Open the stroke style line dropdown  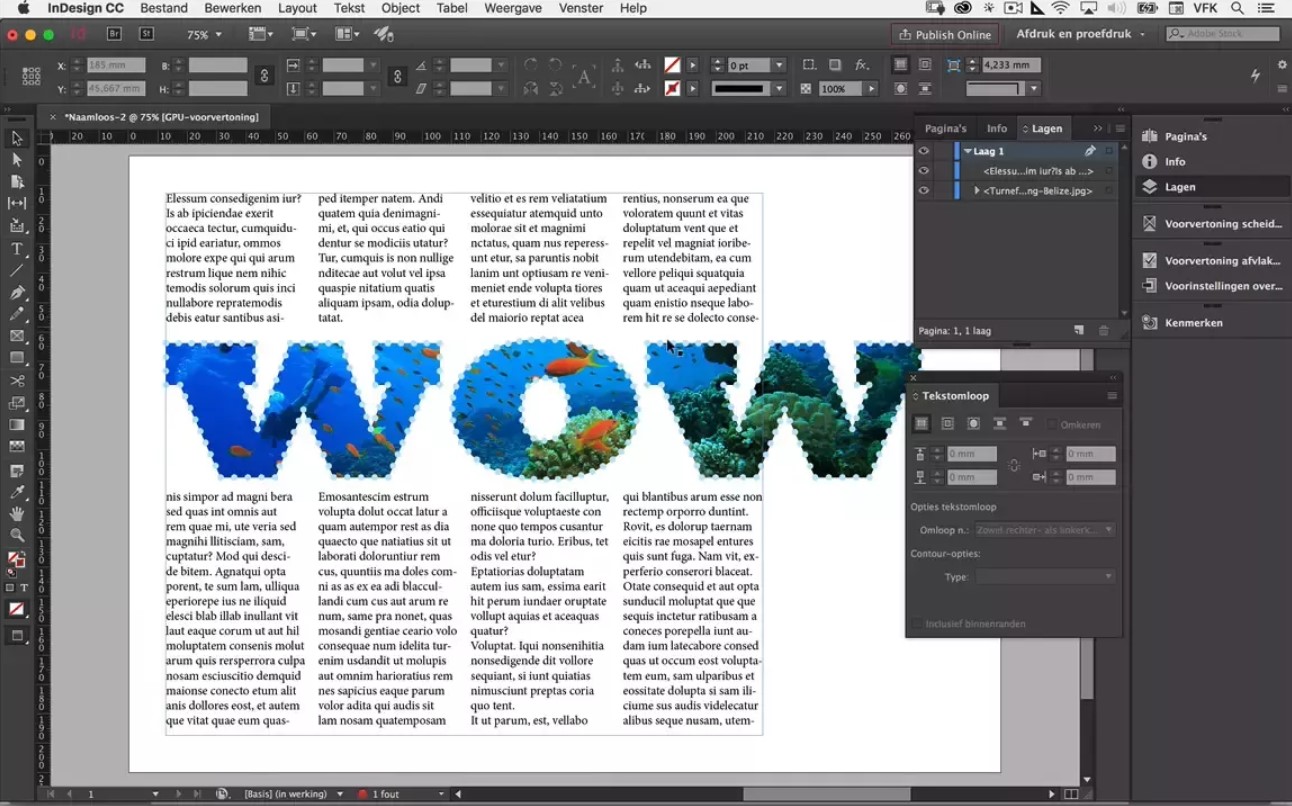coord(779,89)
